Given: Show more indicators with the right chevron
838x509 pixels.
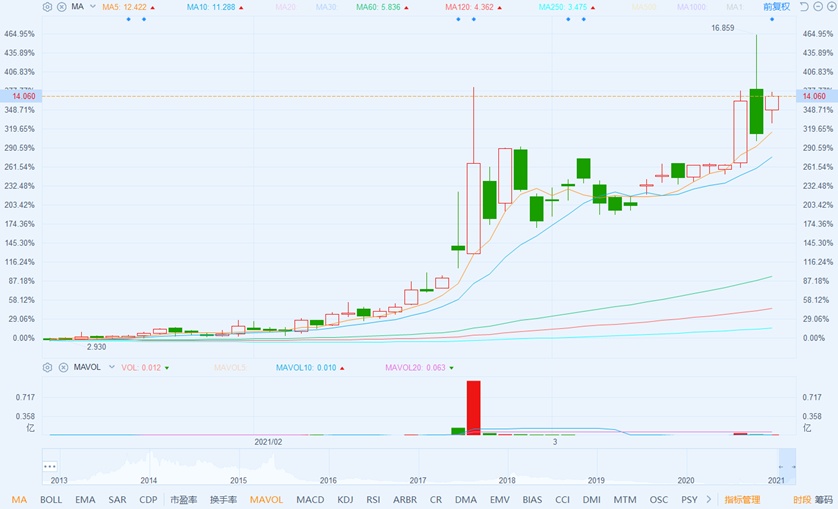Looking at the screenshot, I should tap(709, 499).
